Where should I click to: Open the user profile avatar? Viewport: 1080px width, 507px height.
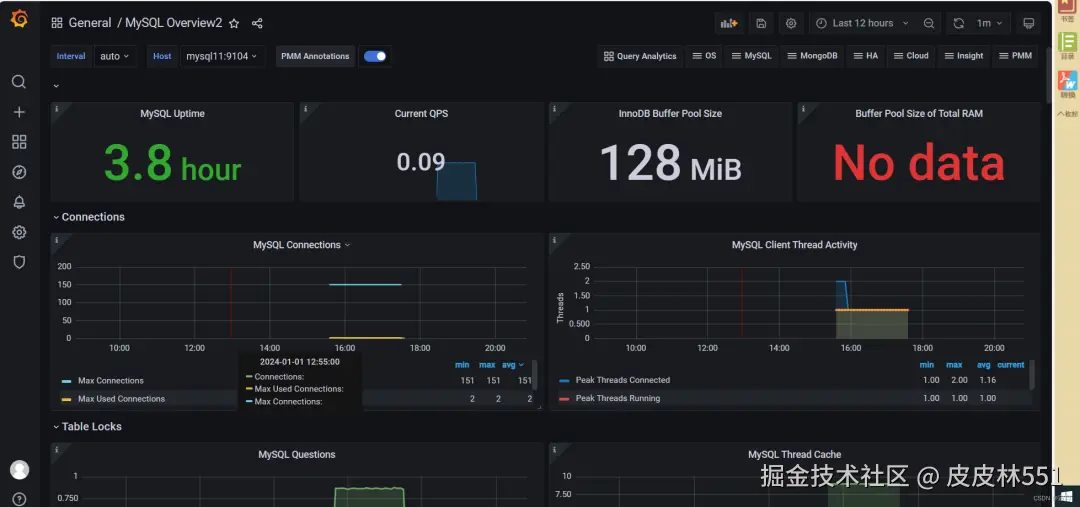coord(19,470)
